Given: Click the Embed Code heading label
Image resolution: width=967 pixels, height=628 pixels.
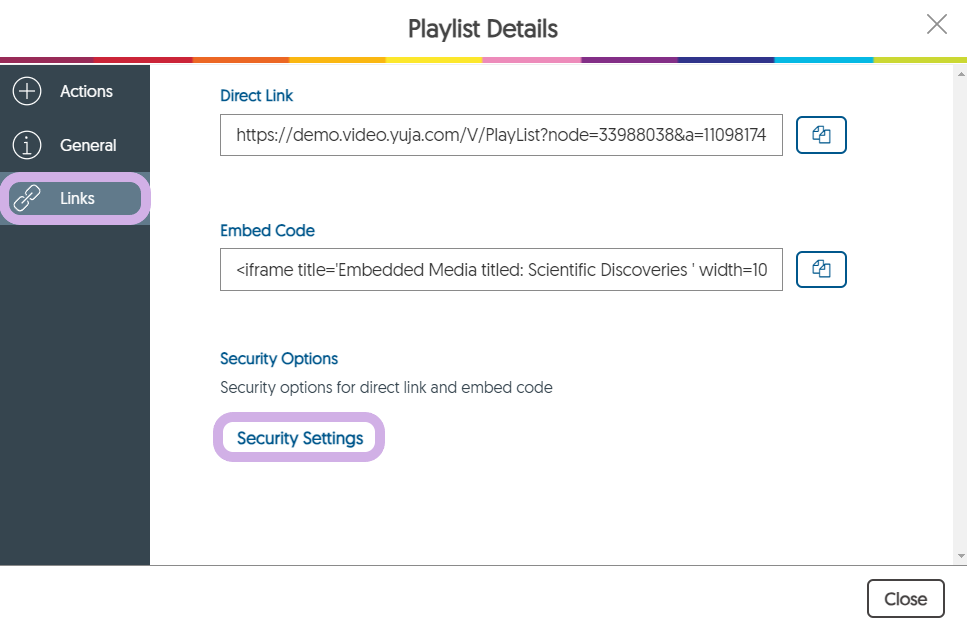Looking at the screenshot, I should coord(267,230).
